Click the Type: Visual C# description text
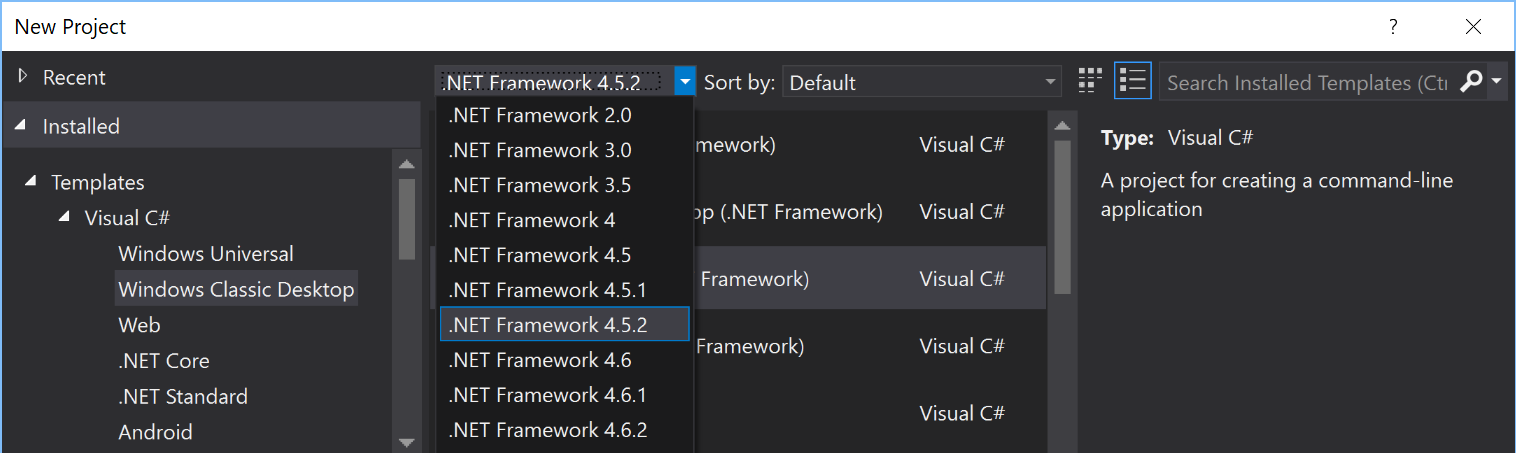Viewport: 1516px width, 453px height. click(1177, 138)
